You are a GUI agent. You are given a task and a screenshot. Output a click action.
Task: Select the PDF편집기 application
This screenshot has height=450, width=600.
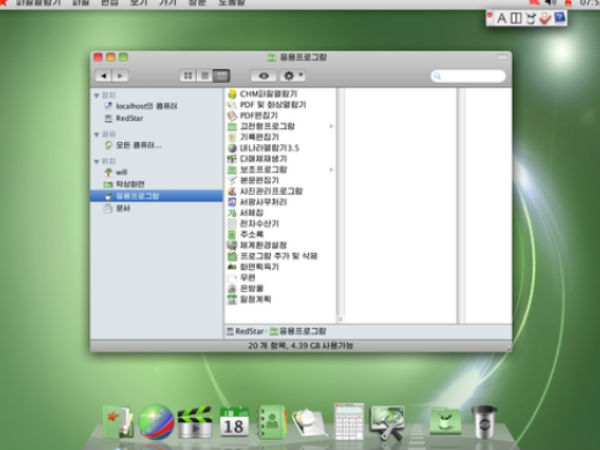(253, 115)
